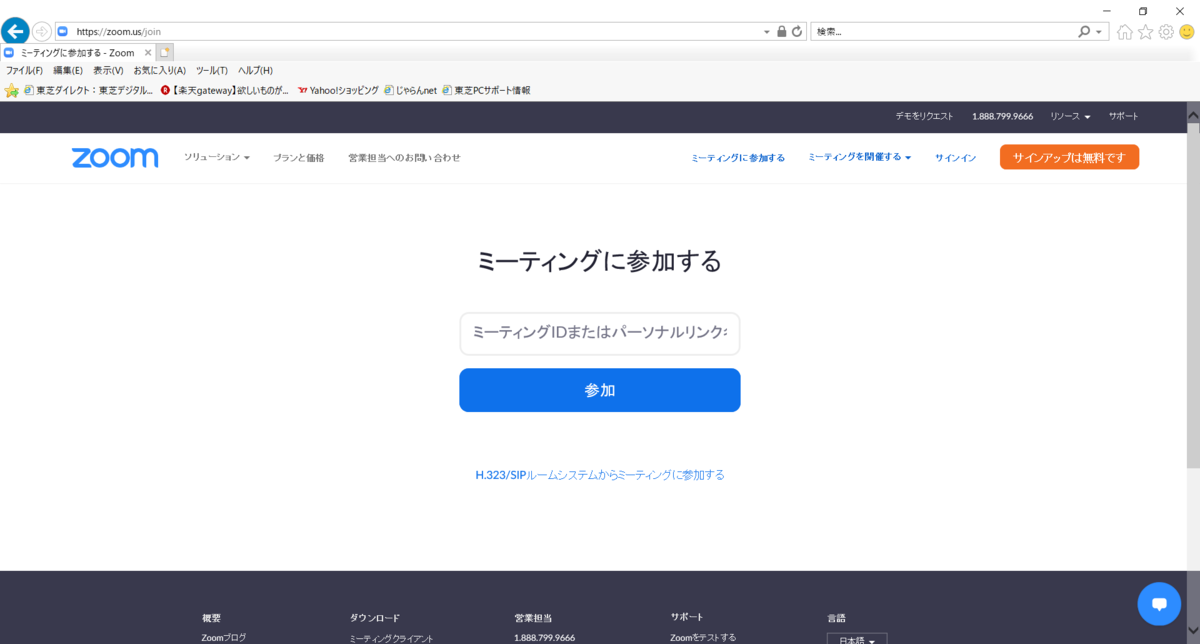Click the browser back arrow button
This screenshot has height=644, width=1200.
click(x=15, y=31)
